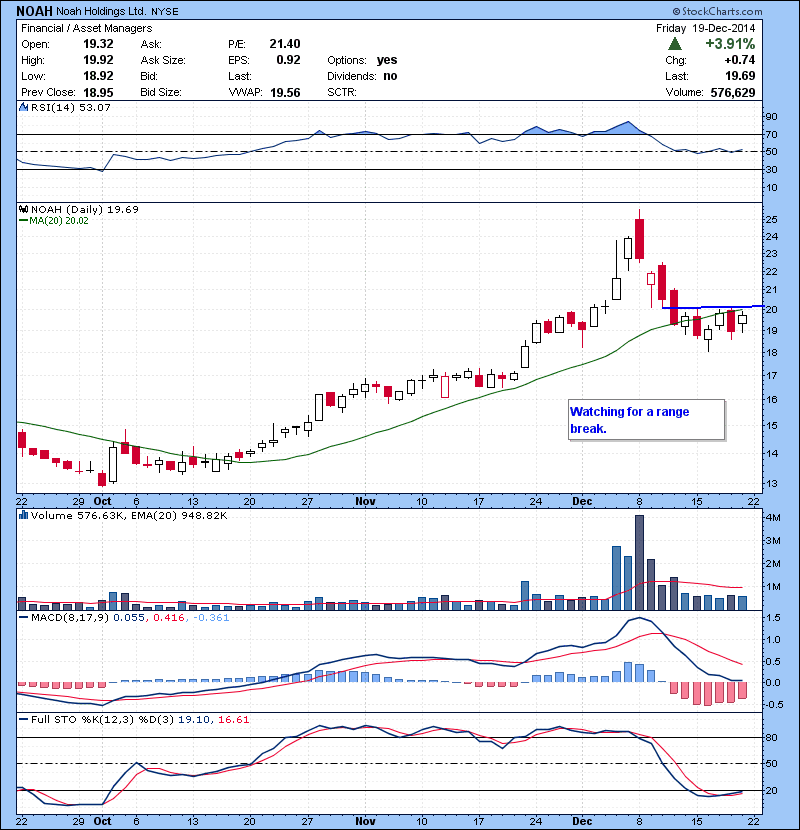Viewport: 800px width, 830px height.
Task: Click the MA(20) 20.02 legend text
Action: (x=59, y=221)
